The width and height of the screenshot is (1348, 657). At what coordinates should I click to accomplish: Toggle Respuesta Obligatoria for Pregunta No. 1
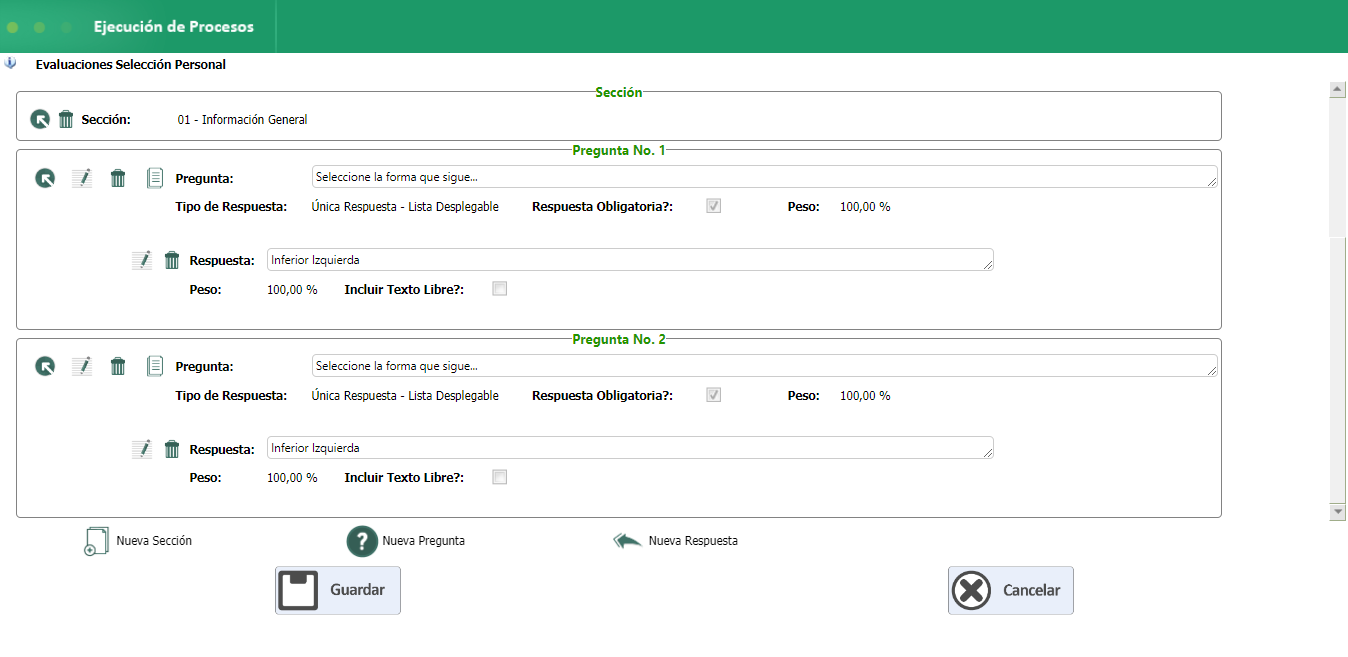click(713, 206)
